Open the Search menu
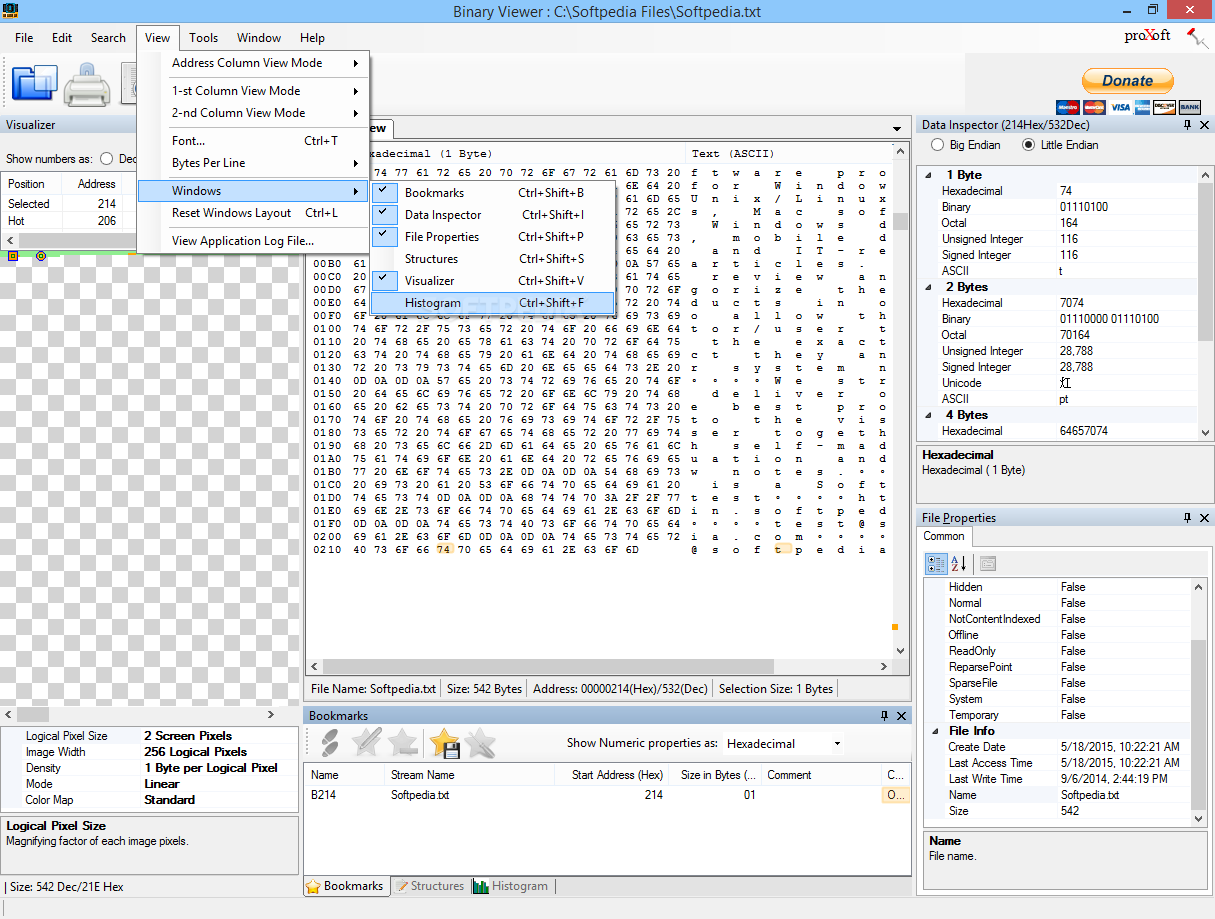The image size is (1215, 919). (x=108, y=38)
